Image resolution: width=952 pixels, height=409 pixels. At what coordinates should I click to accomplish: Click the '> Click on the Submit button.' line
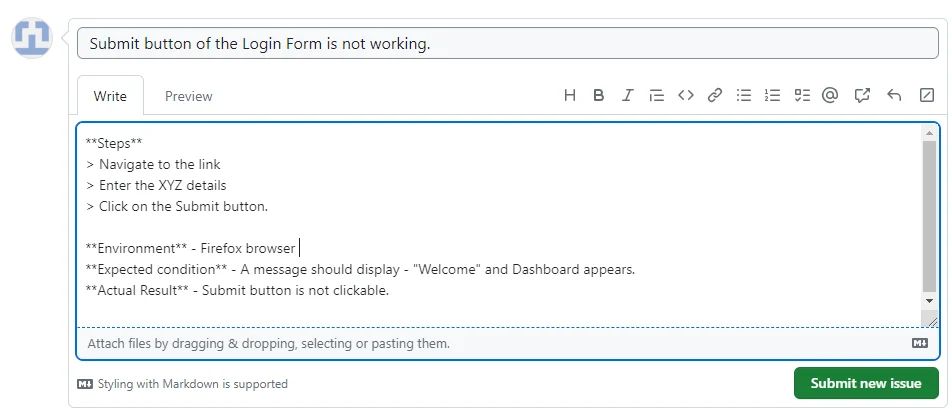coord(177,206)
